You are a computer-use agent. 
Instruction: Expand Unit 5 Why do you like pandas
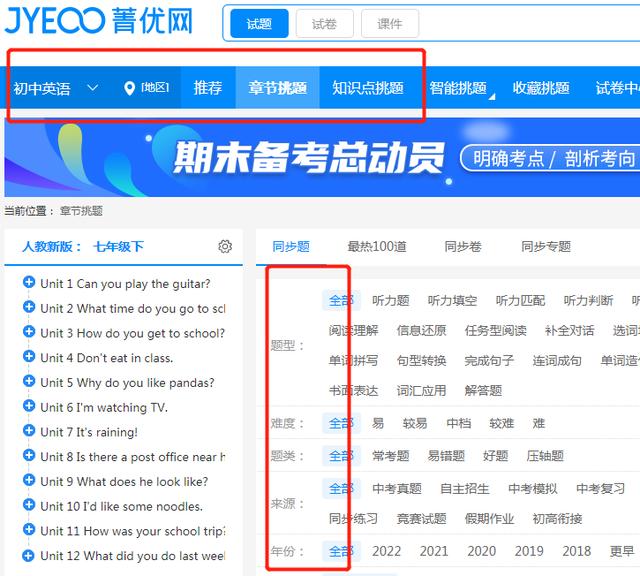pyautogui.click(x=29, y=381)
